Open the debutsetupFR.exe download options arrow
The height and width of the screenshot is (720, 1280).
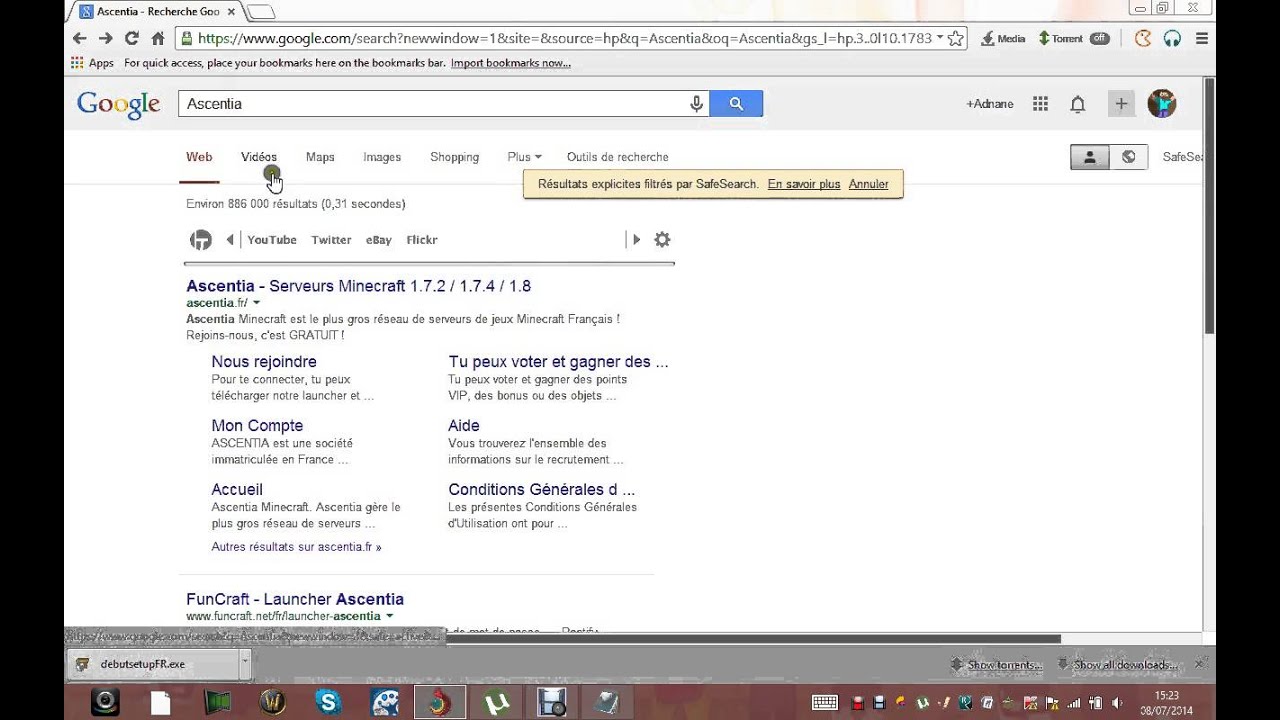tap(244, 663)
